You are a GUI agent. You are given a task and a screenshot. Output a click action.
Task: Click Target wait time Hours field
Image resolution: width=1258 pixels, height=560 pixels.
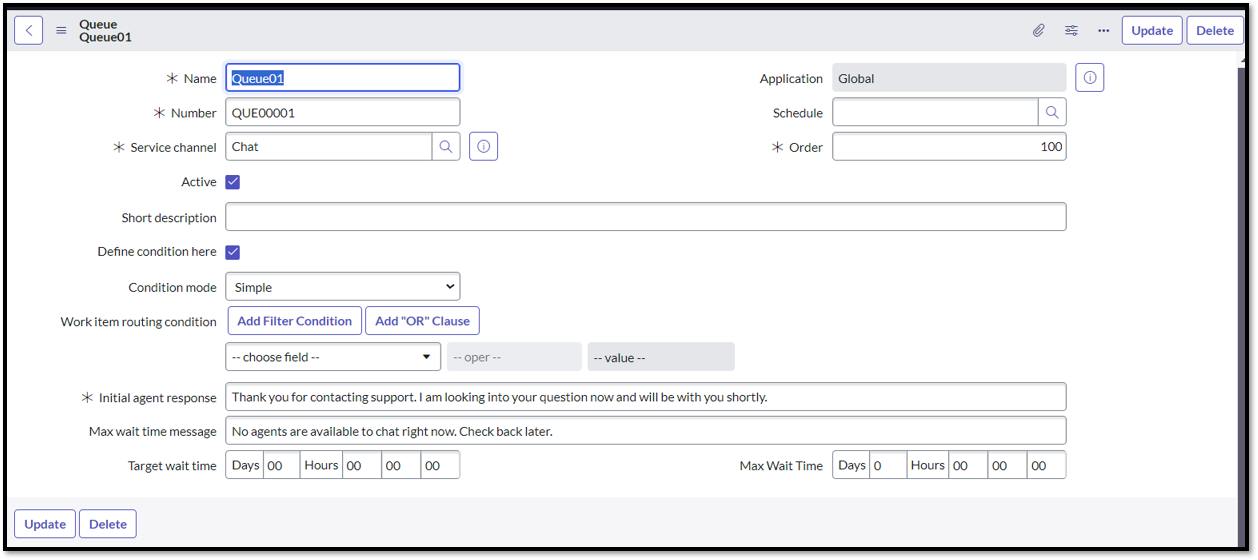(362, 465)
